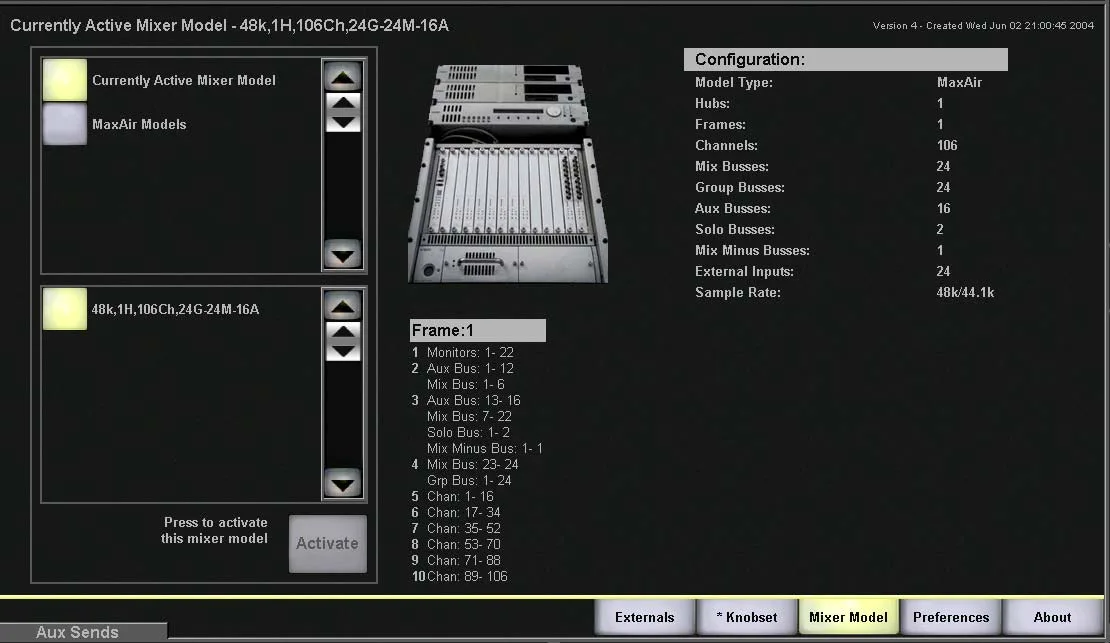Click the 'Currently Active Mixer Model' list label

pyautogui.click(x=183, y=80)
